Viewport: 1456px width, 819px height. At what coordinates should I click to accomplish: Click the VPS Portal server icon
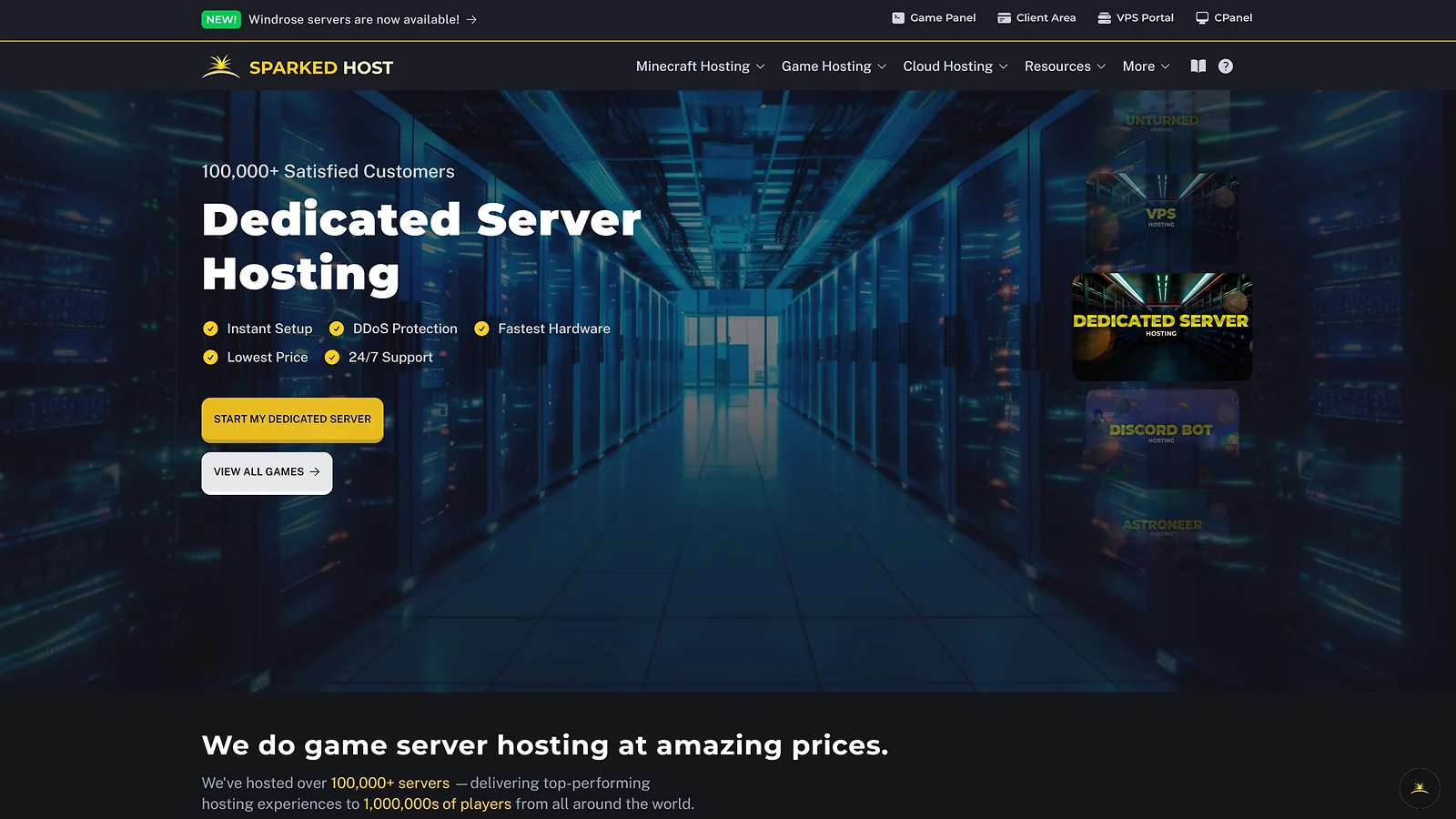point(1104,17)
